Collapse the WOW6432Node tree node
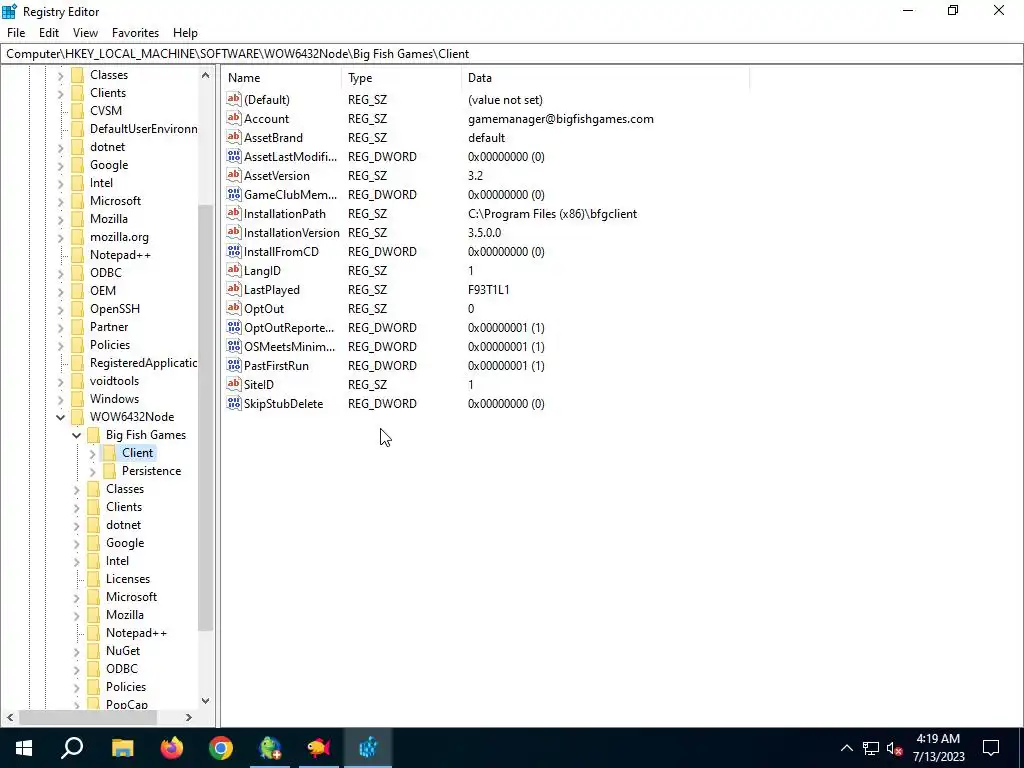1024x768 pixels. click(61, 417)
